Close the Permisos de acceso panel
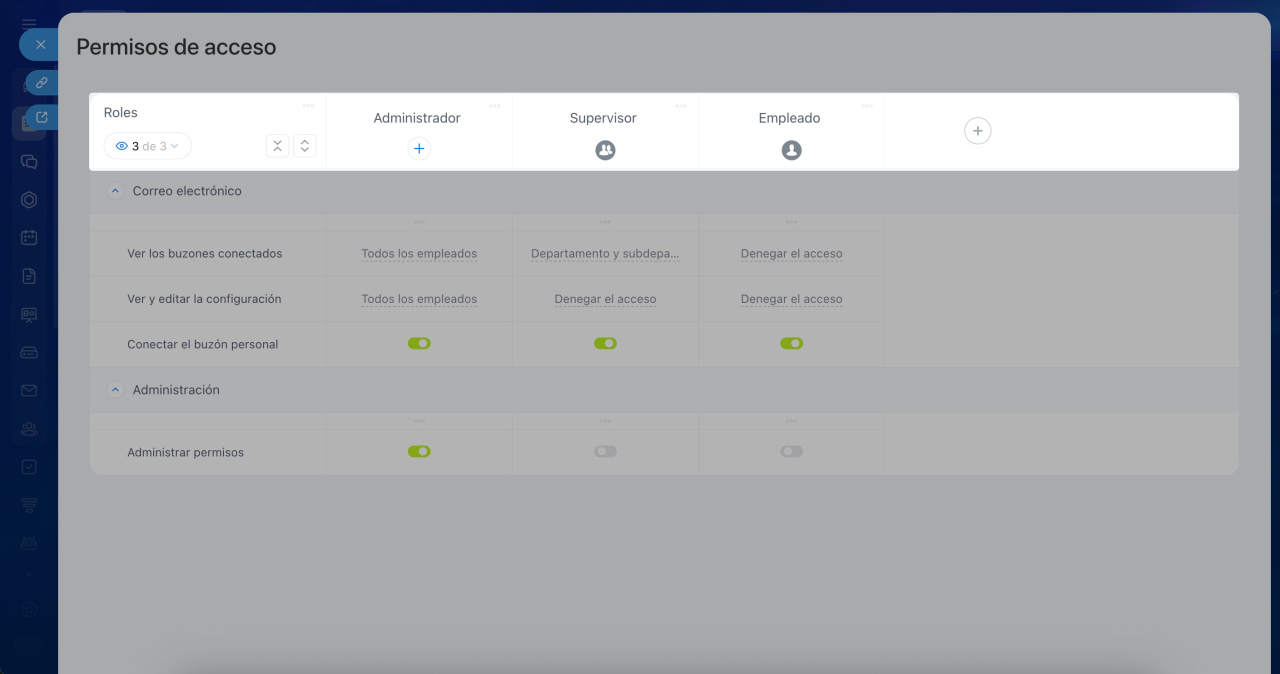Screen dimensions: 1280x674 pyautogui.click(x=40, y=45)
